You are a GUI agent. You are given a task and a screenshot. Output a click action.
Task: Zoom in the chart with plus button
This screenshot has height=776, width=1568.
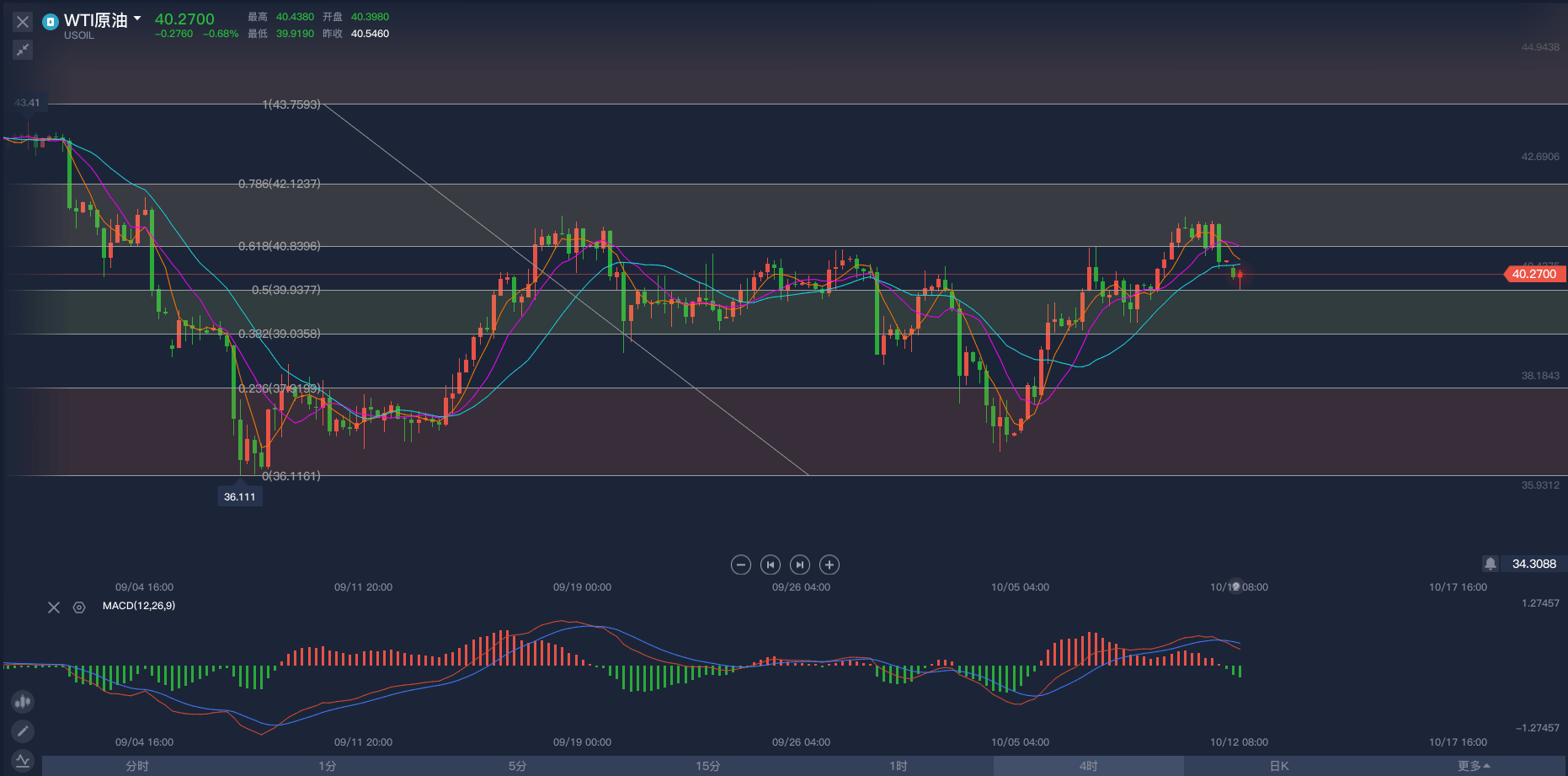tap(829, 565)
